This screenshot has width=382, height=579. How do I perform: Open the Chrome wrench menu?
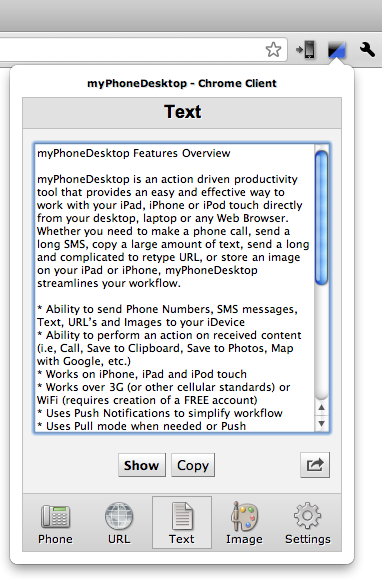click(367, 49)
